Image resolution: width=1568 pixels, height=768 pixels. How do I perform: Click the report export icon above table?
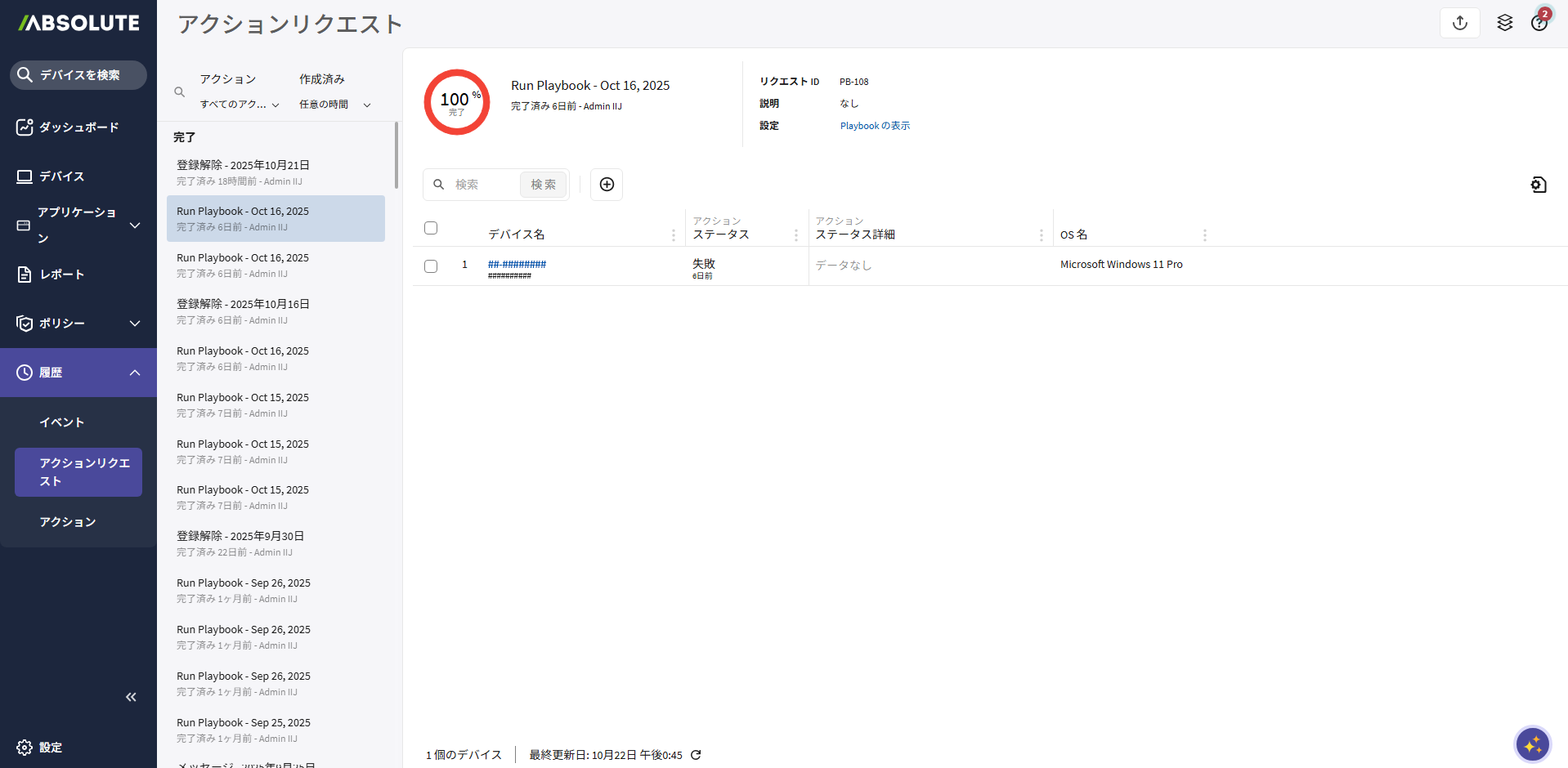(1538, 185)
